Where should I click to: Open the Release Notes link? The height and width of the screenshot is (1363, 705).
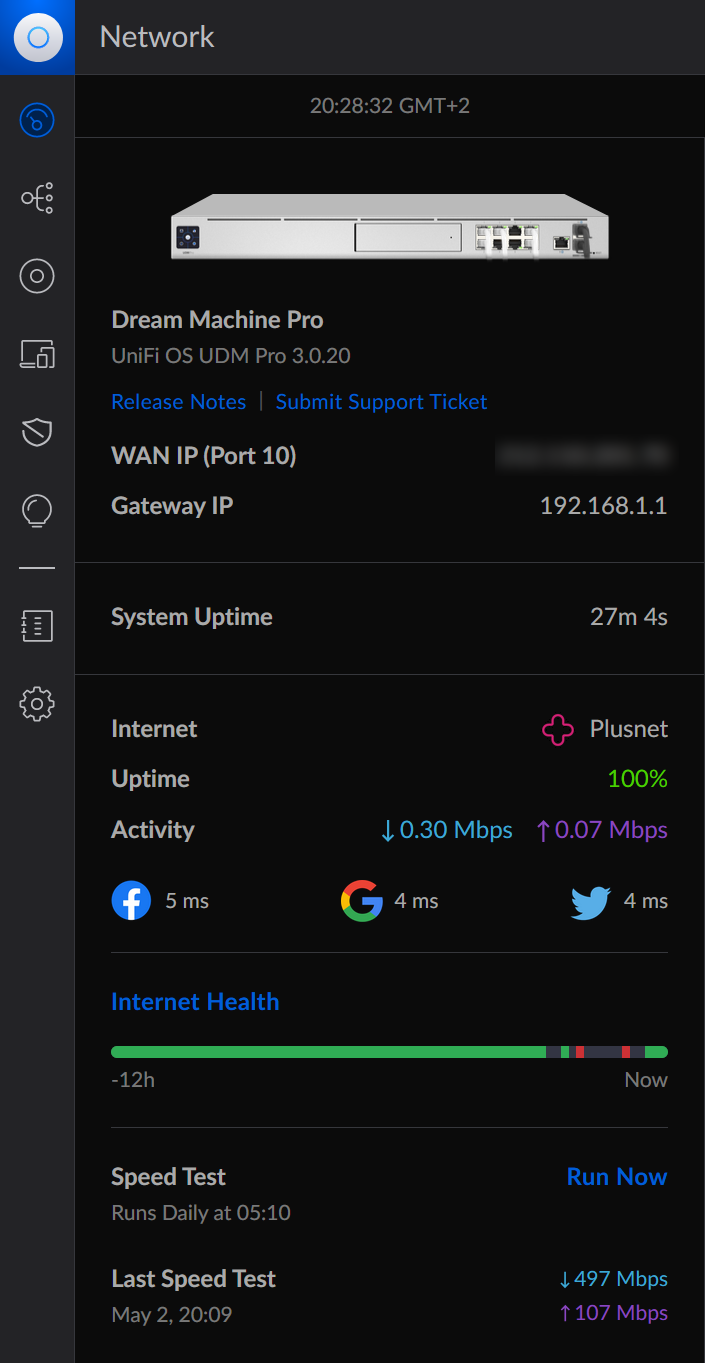click(178, 402)
